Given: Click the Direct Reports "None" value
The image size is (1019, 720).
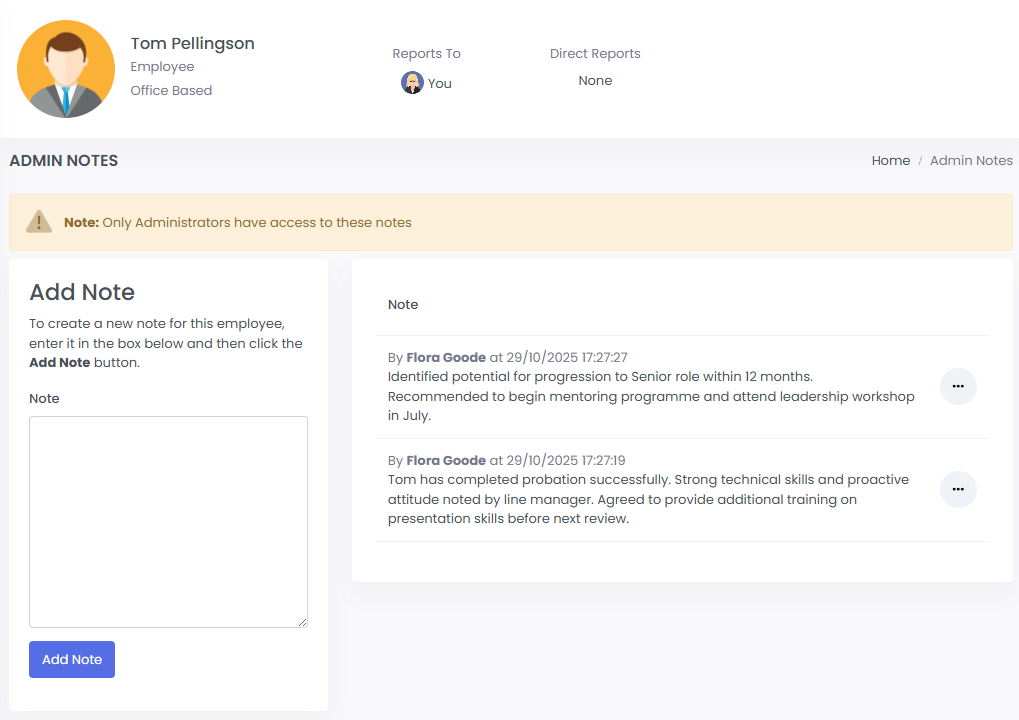Looking at the screenshot, I should coord(595,81).
